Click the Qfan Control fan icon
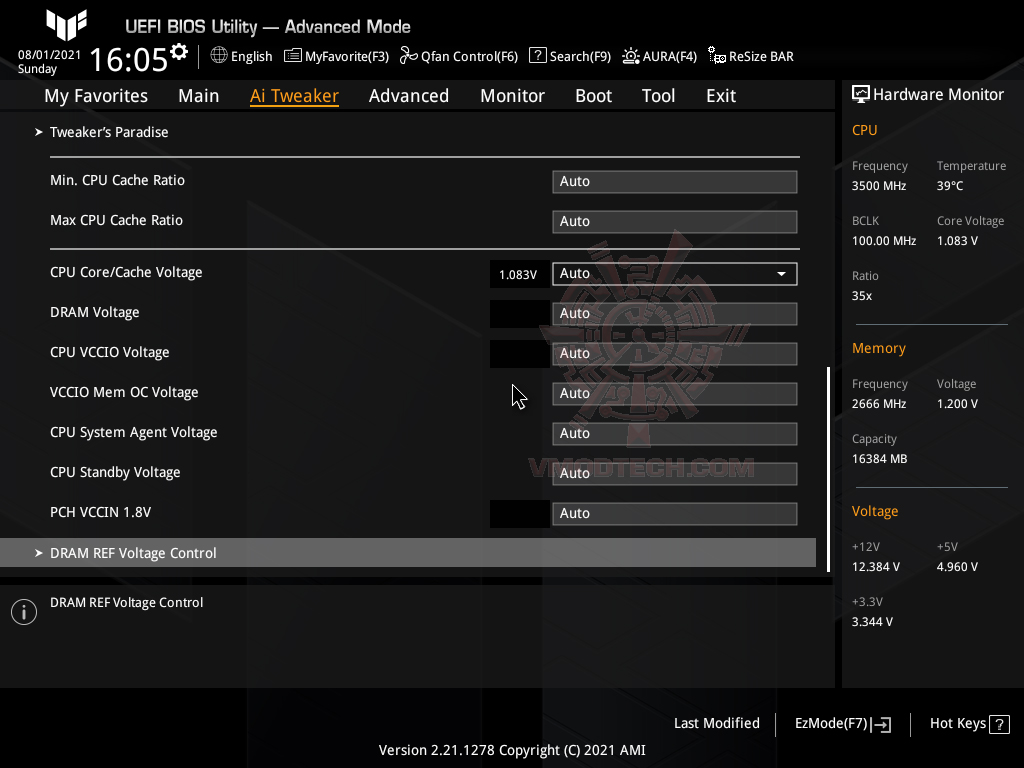The height and width of the screenshot is (768, 1024). pos(408,56)
